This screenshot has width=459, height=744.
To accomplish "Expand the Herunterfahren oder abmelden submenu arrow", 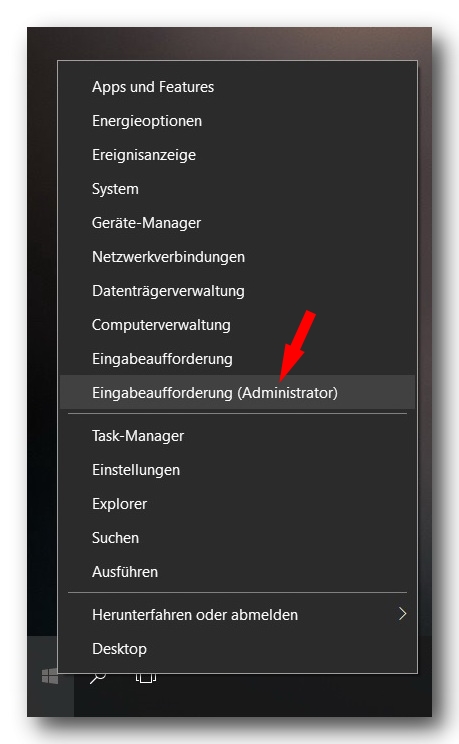I will 403,614.
